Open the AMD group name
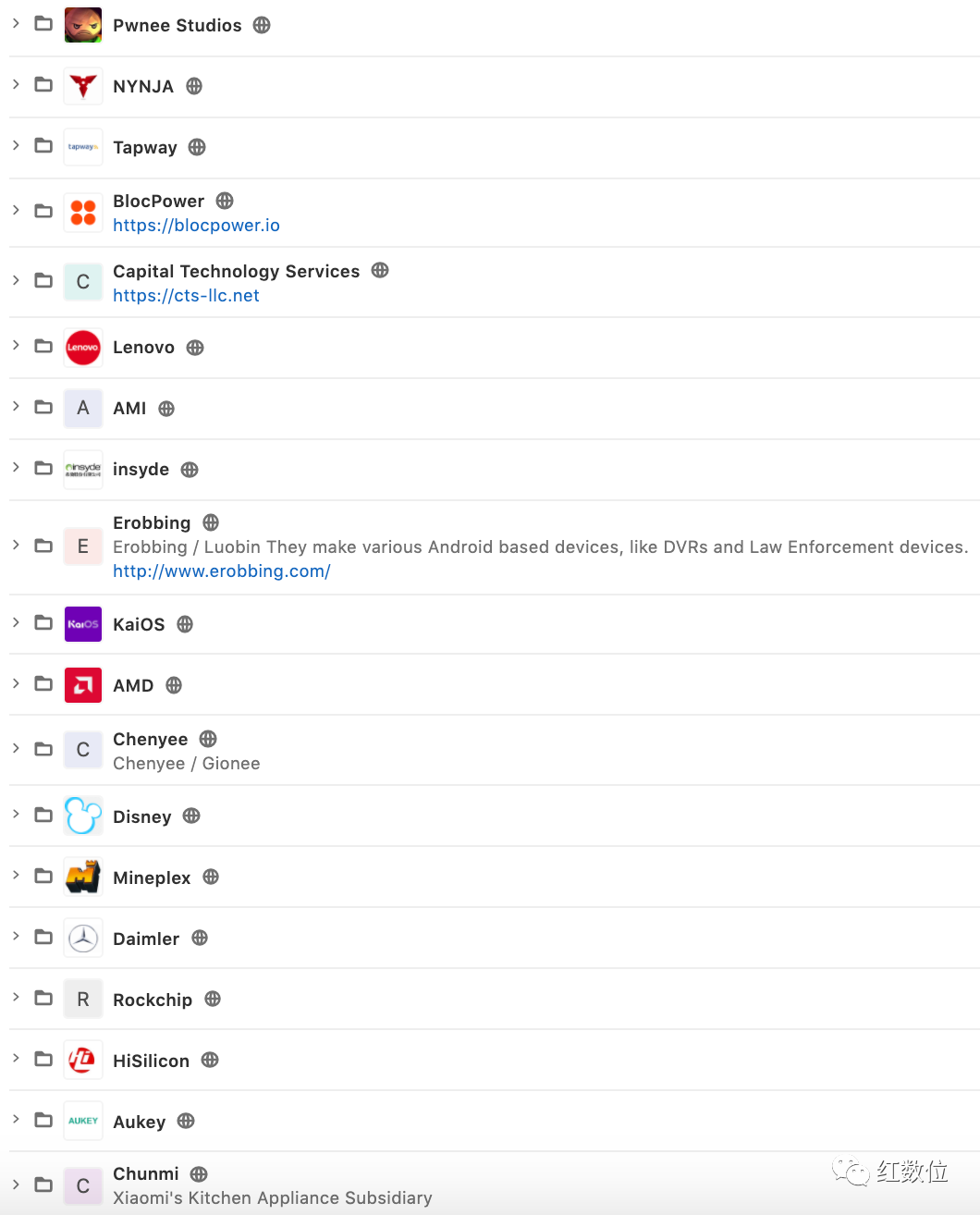The width and height of the screenshot is (980, 1215). click(133, 686)
